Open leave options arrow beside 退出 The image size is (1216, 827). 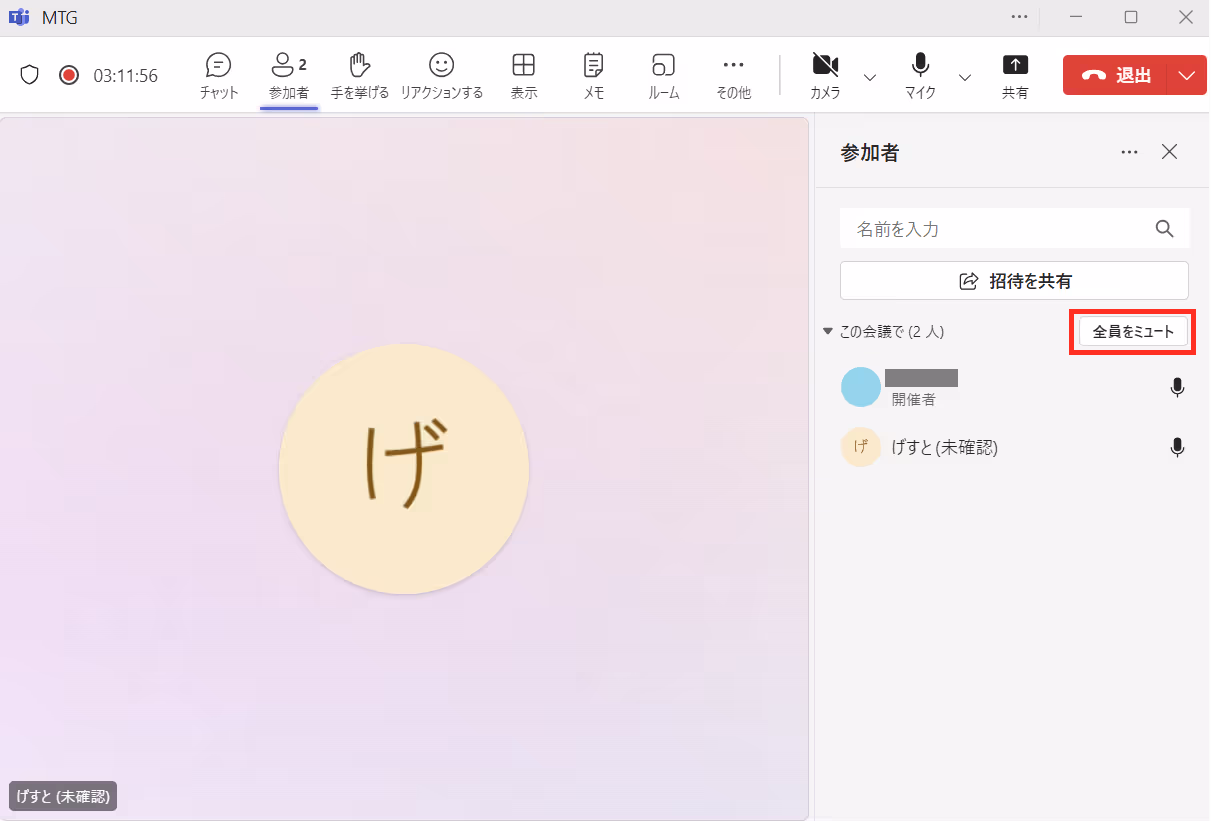coord(1187,75)
